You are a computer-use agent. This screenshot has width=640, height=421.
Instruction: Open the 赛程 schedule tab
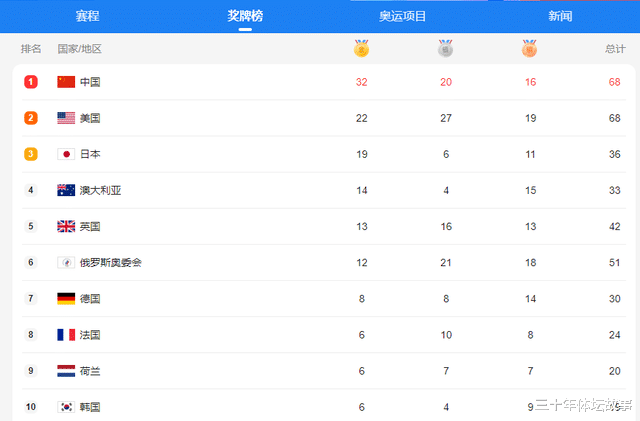pyautogui.click(x=87, y=16)
